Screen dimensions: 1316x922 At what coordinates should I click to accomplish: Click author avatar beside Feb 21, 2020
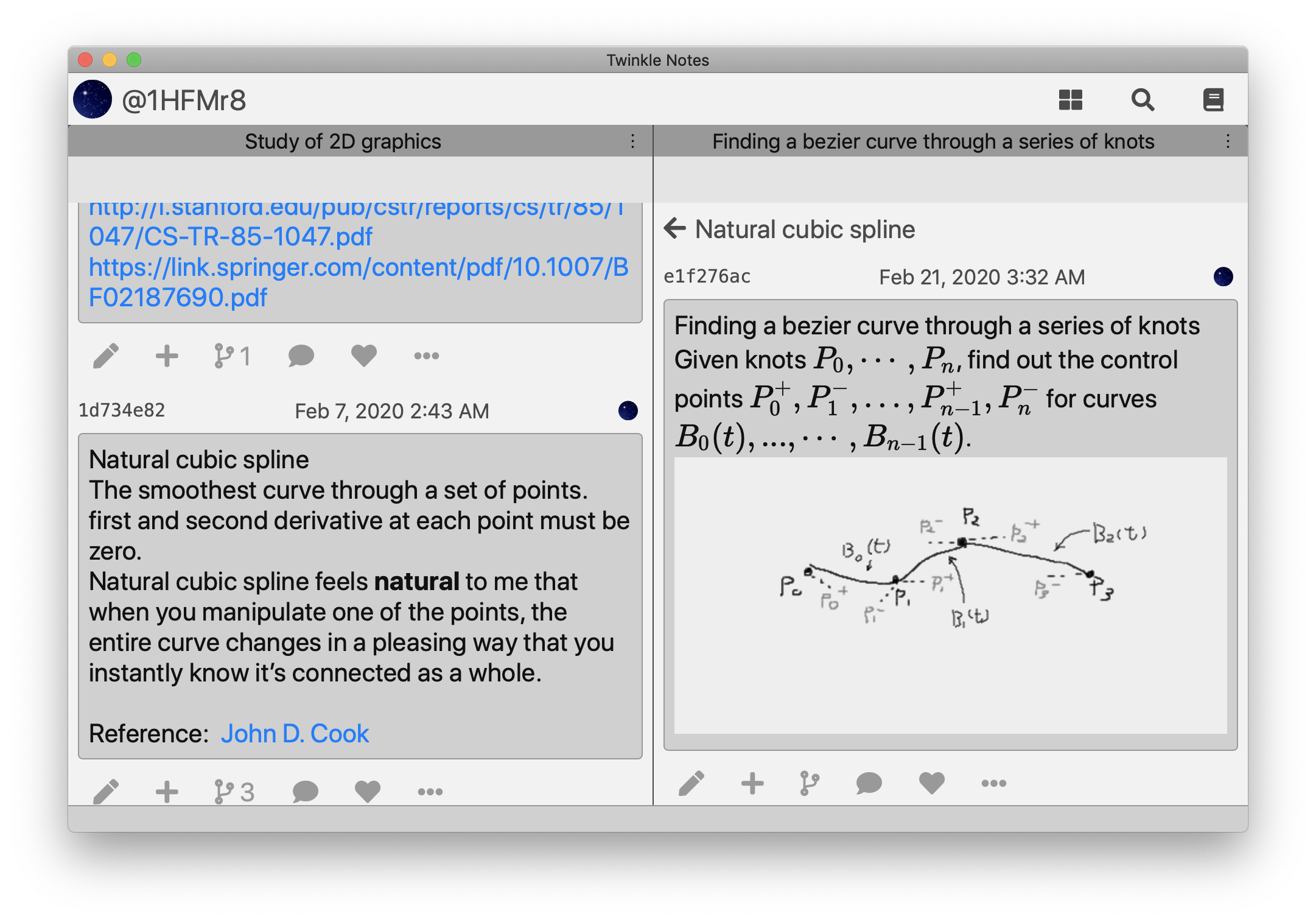pyautogui.click(x=1223, y=276)
